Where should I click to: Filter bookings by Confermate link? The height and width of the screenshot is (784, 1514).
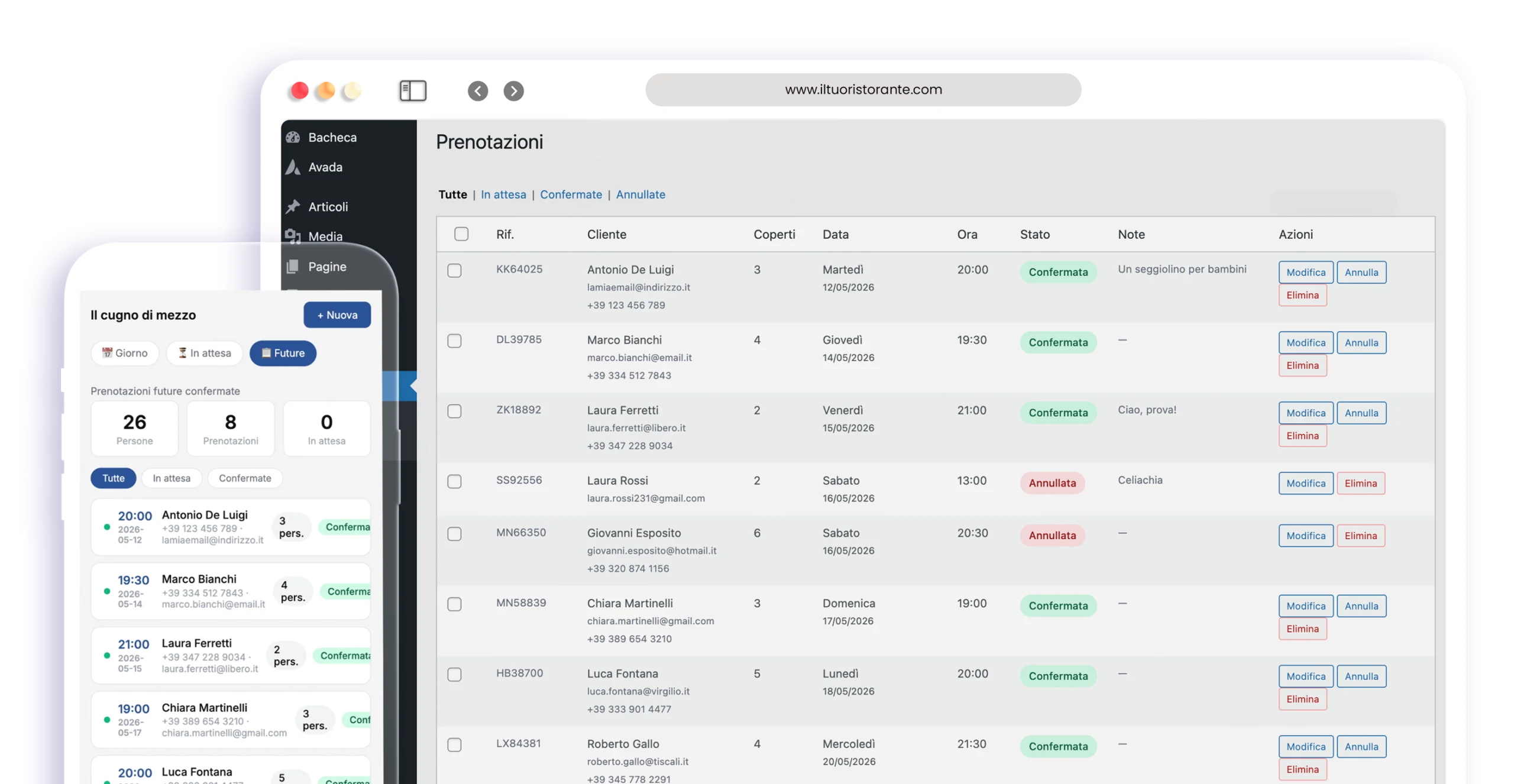(571, 195)
